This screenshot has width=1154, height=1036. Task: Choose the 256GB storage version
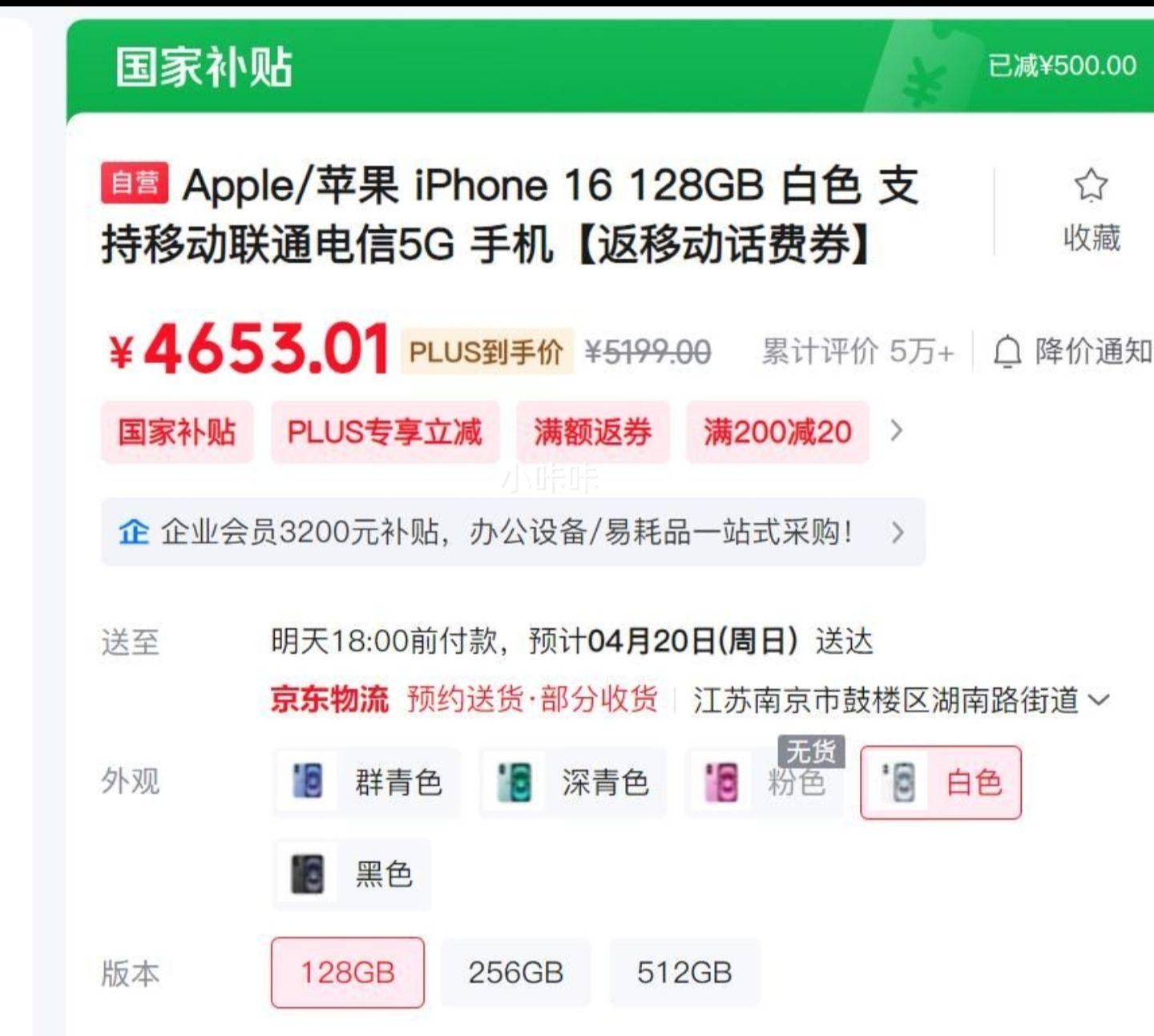(x=516, y=973)
